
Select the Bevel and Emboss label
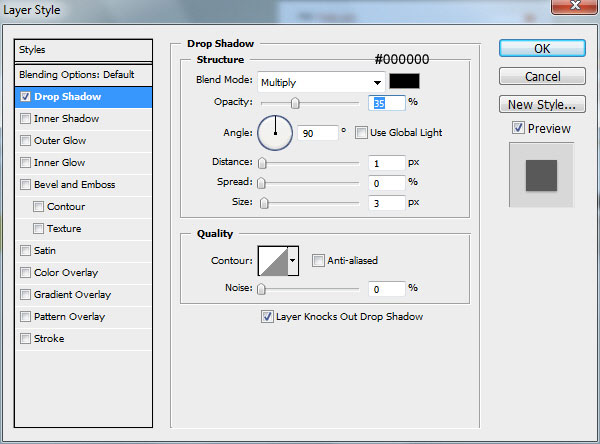75,184
